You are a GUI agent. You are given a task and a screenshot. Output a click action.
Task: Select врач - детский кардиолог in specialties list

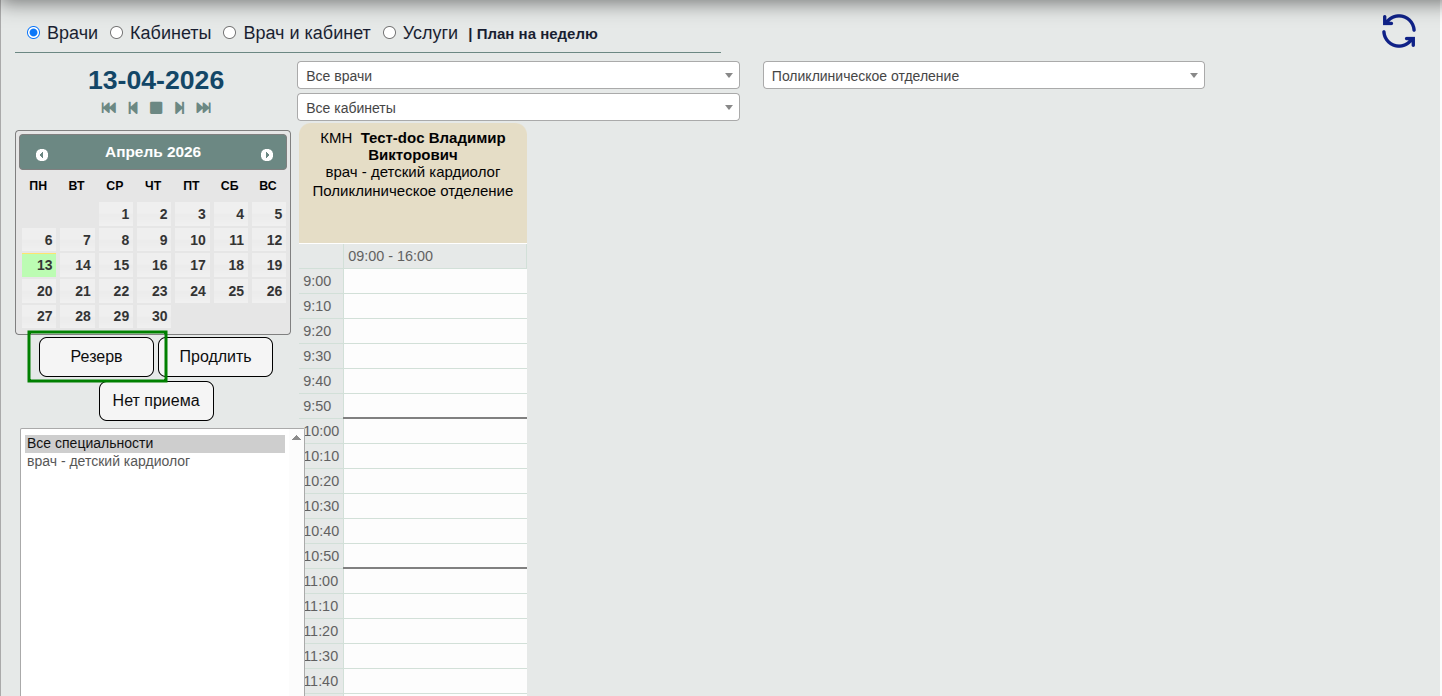(109, 462)
